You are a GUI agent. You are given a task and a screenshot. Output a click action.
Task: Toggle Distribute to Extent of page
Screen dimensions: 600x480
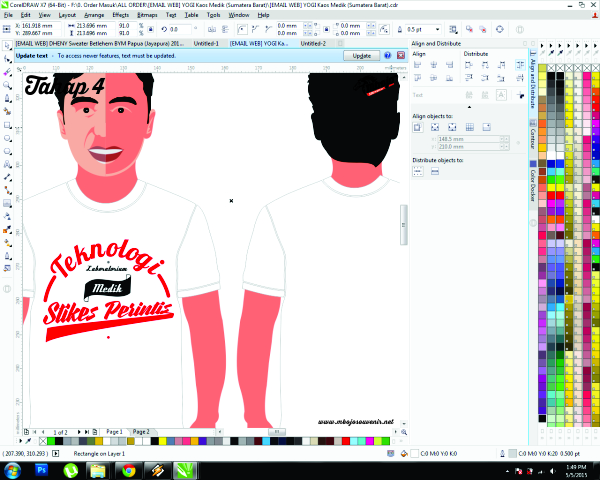click(435, 171)
